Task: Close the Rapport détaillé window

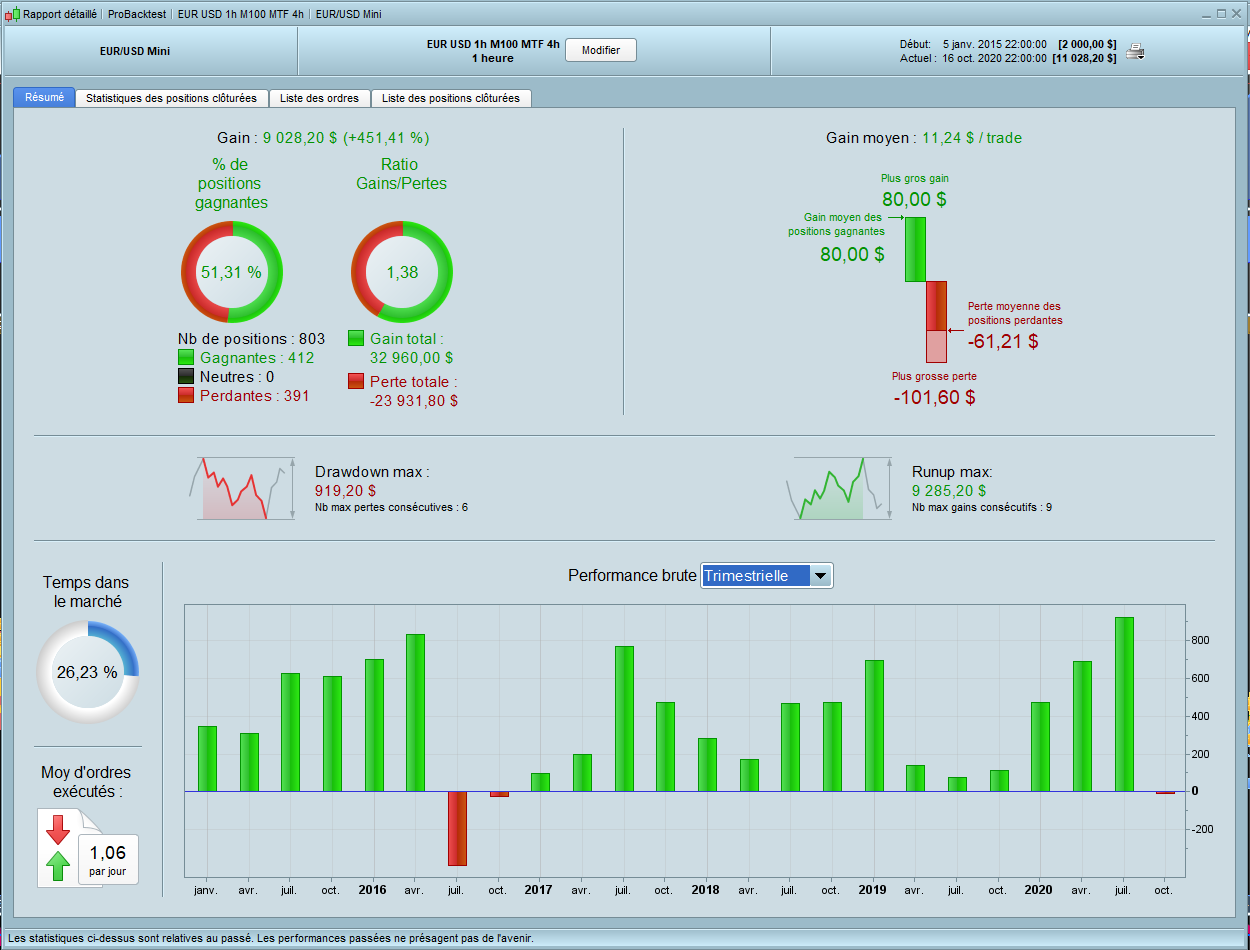Action: [x=1237, y=14]
